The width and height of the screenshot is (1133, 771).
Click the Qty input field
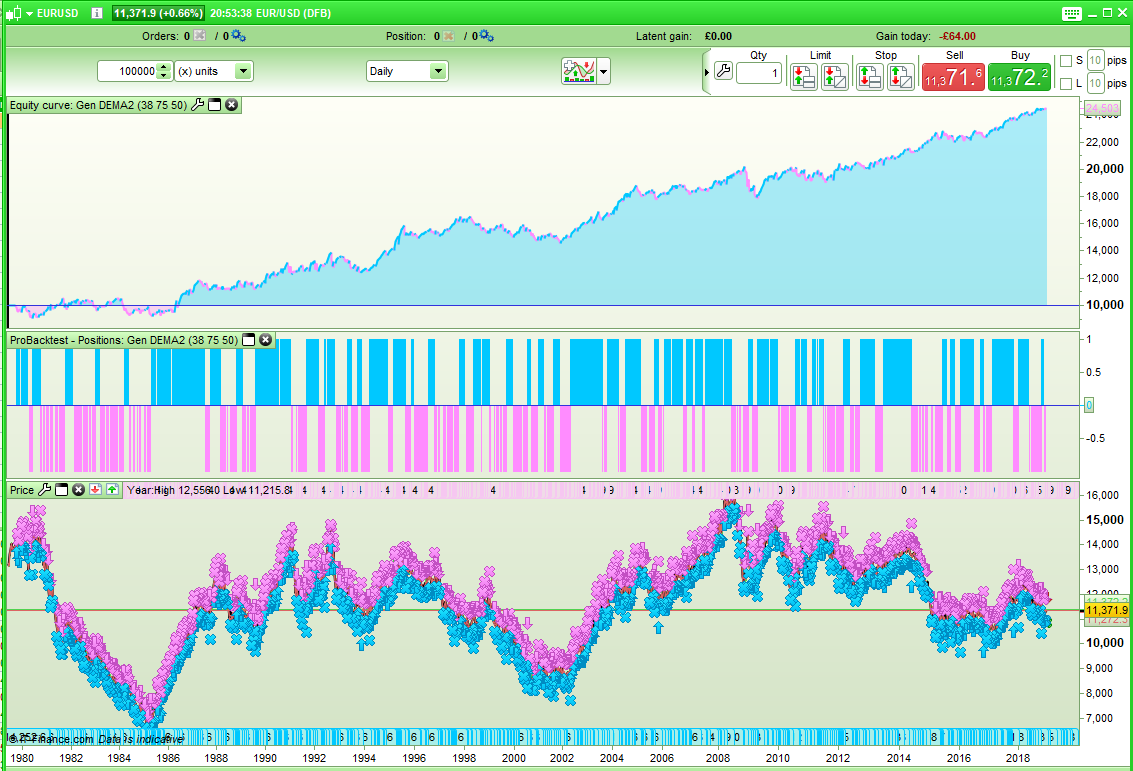click(x=759, y=73)
